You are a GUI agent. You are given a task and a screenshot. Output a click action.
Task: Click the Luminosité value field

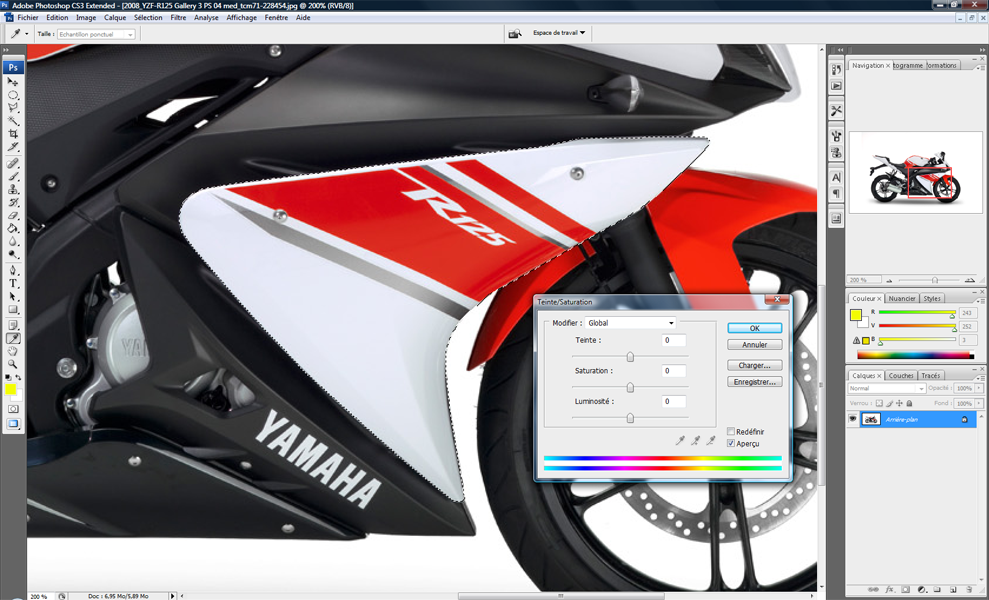674,401
